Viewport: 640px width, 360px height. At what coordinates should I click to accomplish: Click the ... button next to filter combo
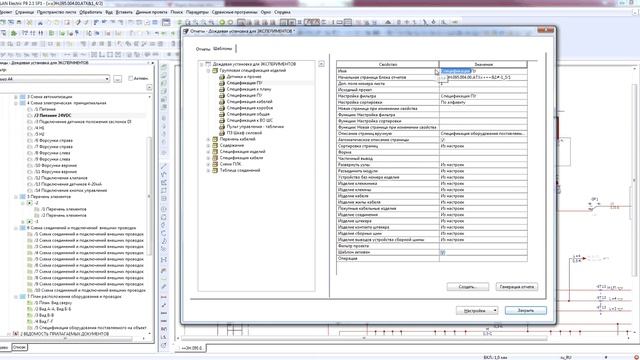pos(118,78)
